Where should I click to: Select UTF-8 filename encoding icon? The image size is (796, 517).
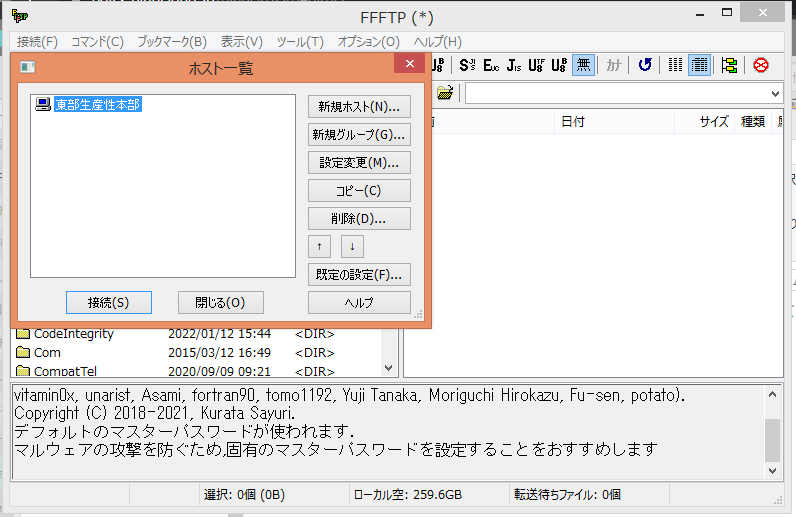coord(537,65)
